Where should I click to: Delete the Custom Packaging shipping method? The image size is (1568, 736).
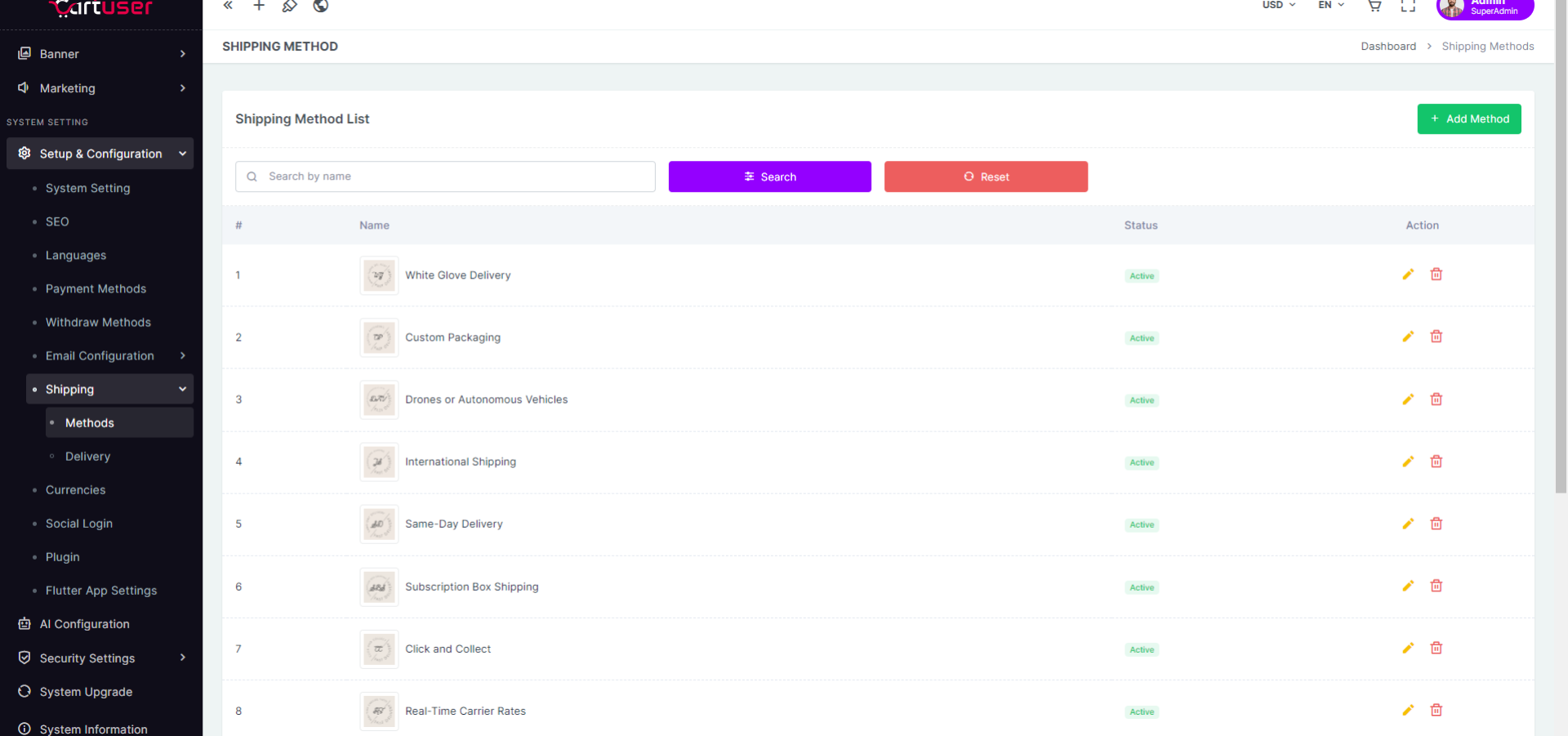[1436, 337]
